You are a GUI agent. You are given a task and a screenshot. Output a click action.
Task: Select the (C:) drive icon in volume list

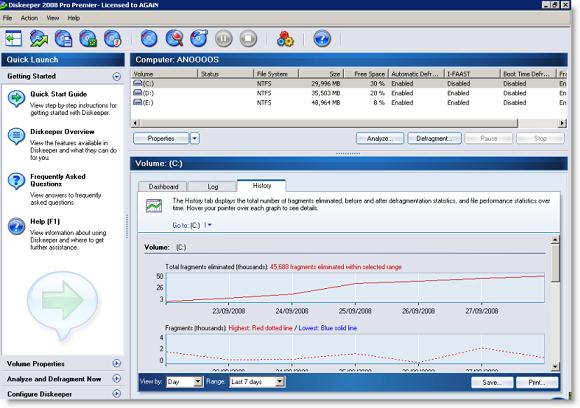[x=138, y=83]
